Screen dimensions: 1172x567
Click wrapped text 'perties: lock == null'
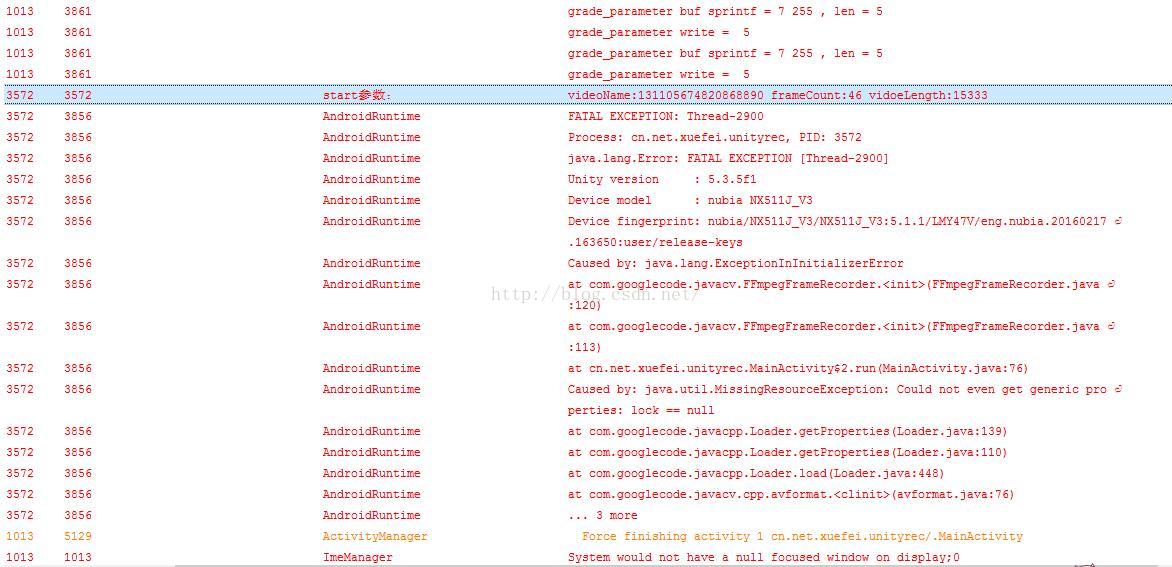(641, 410)
